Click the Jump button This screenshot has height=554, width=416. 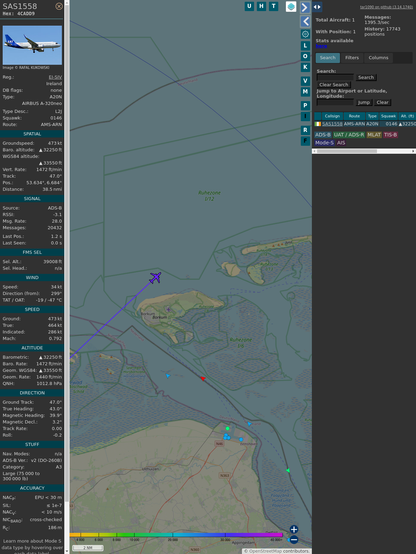[x=364, y=102]
